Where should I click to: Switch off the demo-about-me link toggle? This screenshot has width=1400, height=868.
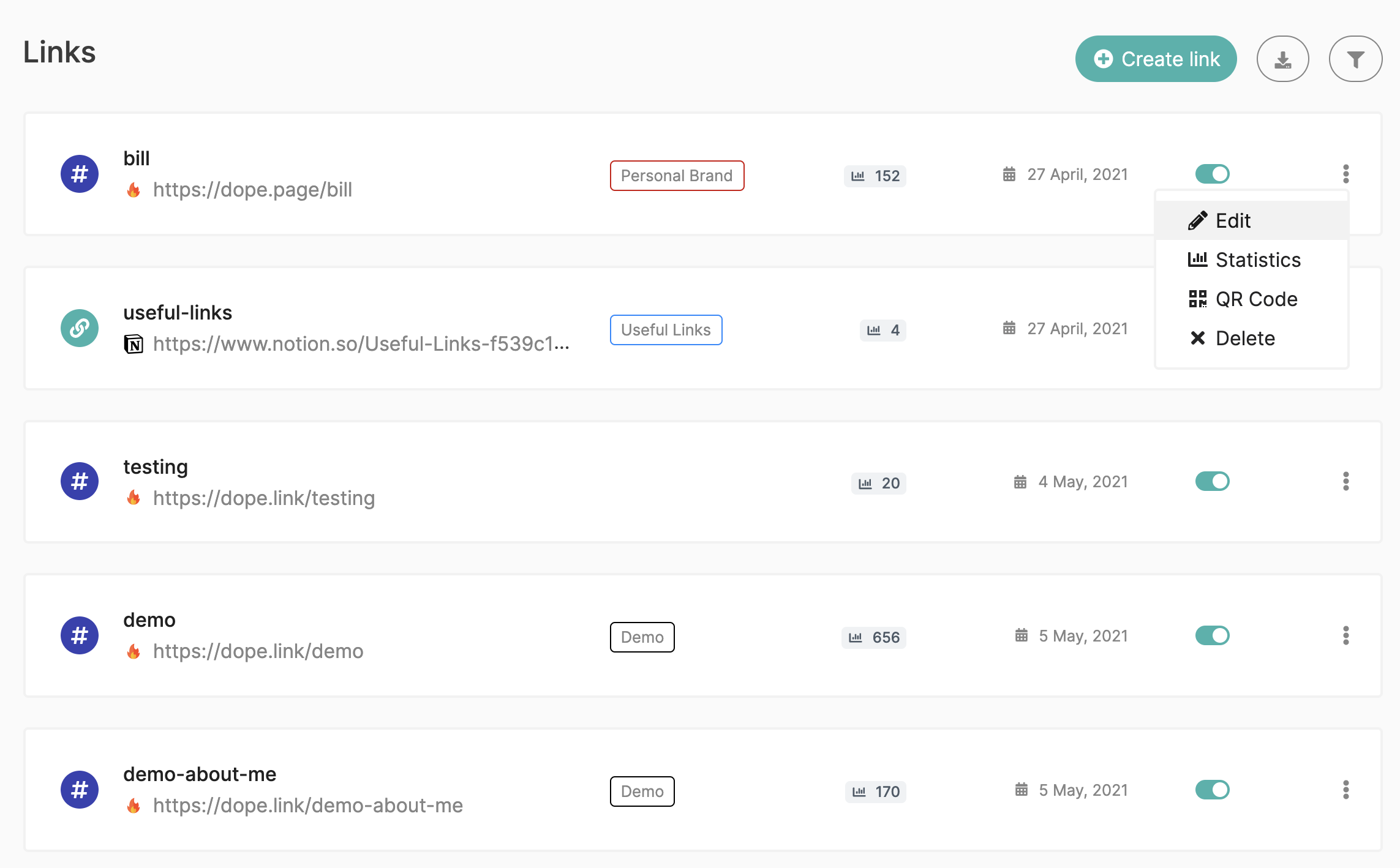[1213, 790]
